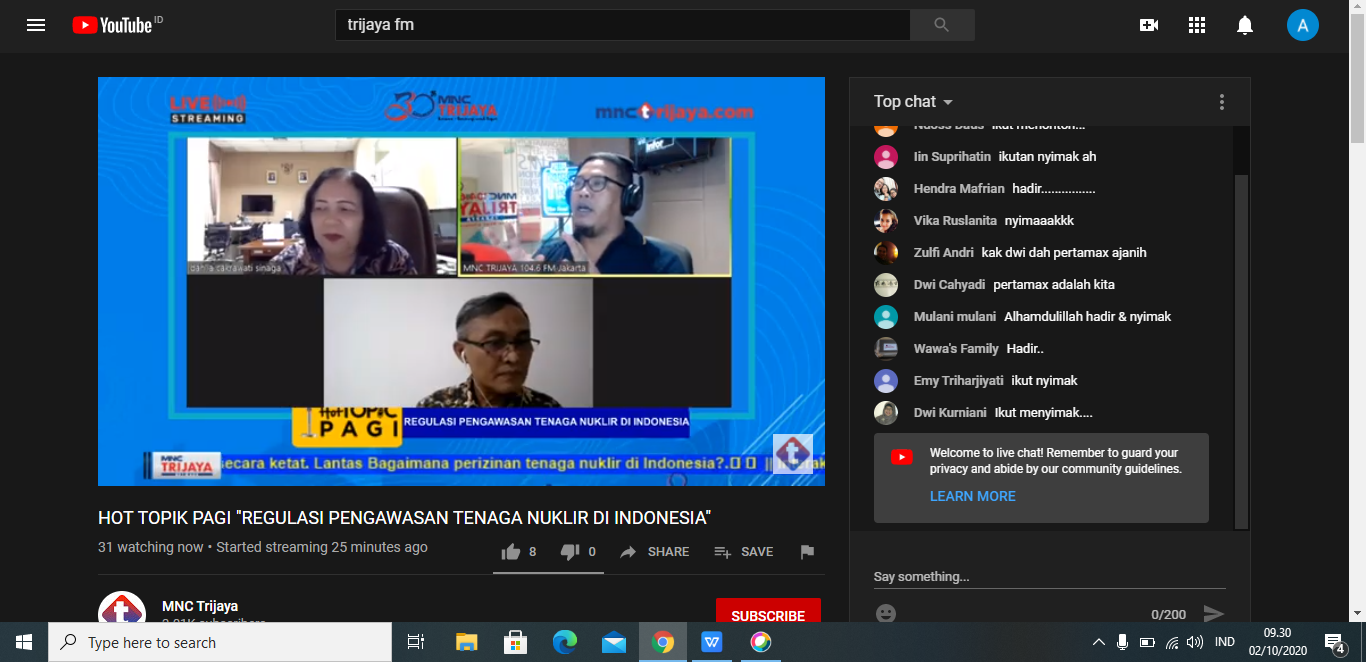Open the create video camera icon
Image resolution: width=1367 pixels, height=664 pixels.
(1149, 25)
